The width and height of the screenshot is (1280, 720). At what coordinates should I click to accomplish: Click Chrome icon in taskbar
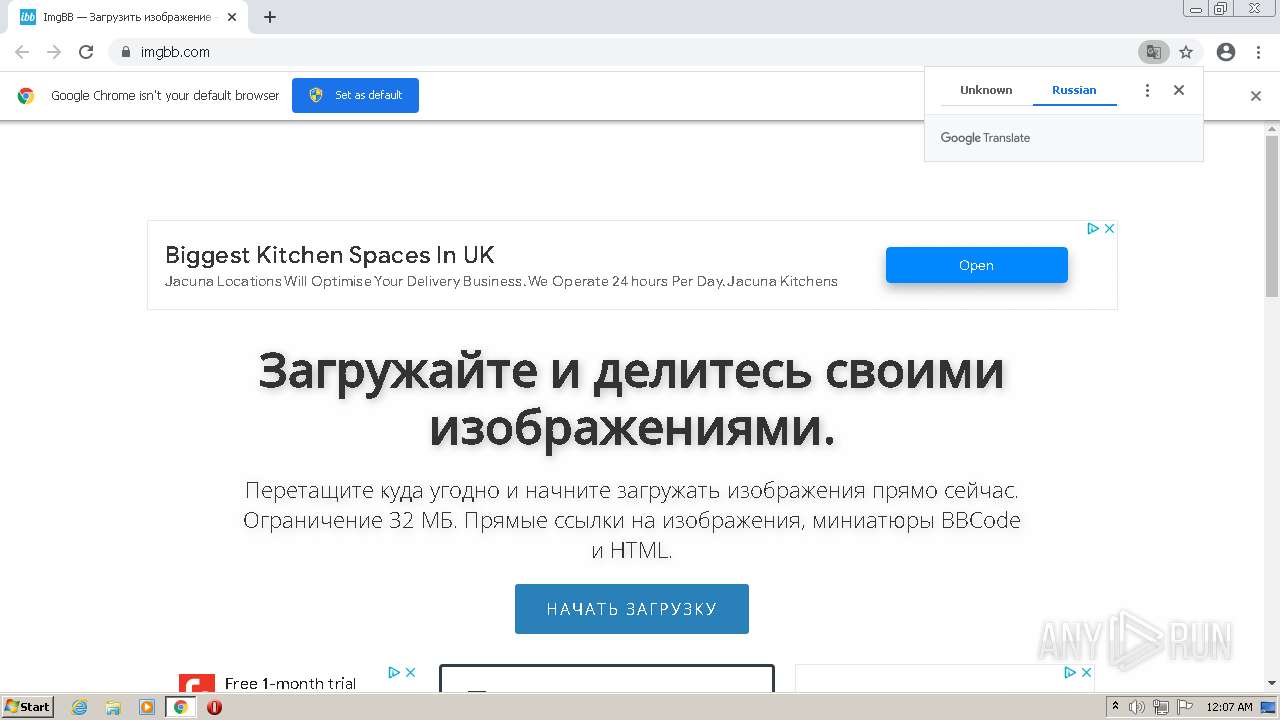point(181,707)
